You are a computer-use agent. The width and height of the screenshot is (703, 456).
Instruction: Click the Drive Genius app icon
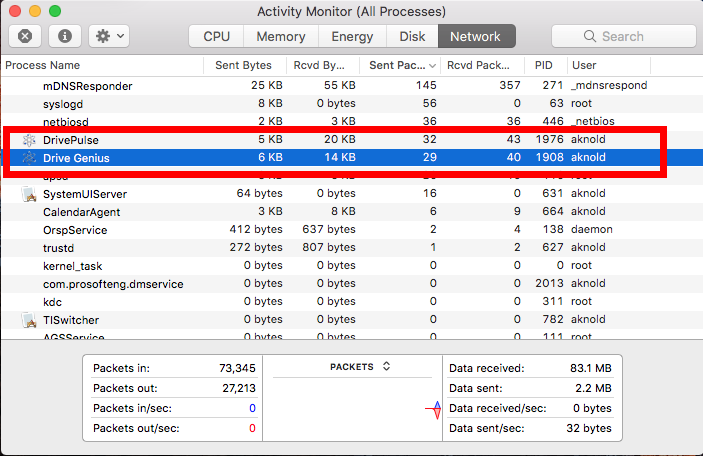[29, 158]
